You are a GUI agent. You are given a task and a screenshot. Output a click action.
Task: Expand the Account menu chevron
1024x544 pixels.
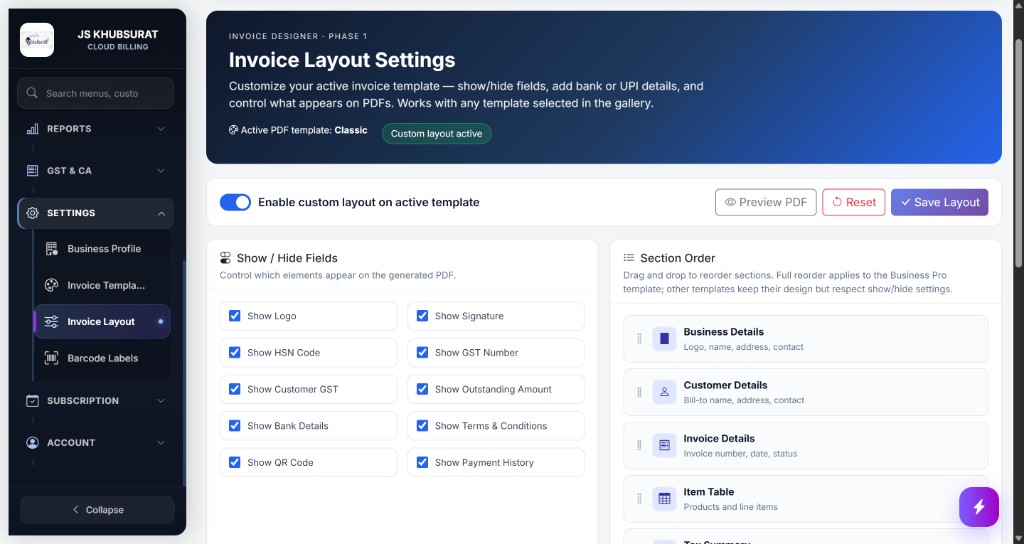click(161, 442)
